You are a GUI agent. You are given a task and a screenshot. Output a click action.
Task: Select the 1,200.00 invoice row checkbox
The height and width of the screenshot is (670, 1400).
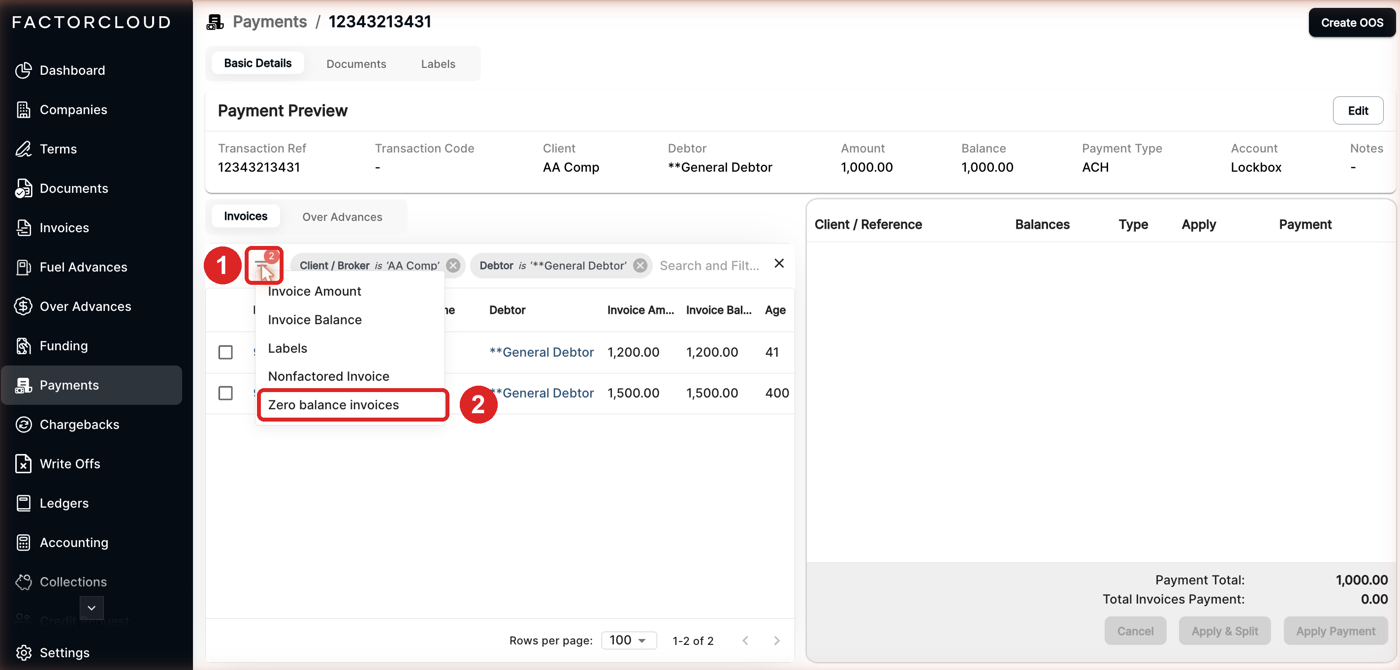pos(226,352)
